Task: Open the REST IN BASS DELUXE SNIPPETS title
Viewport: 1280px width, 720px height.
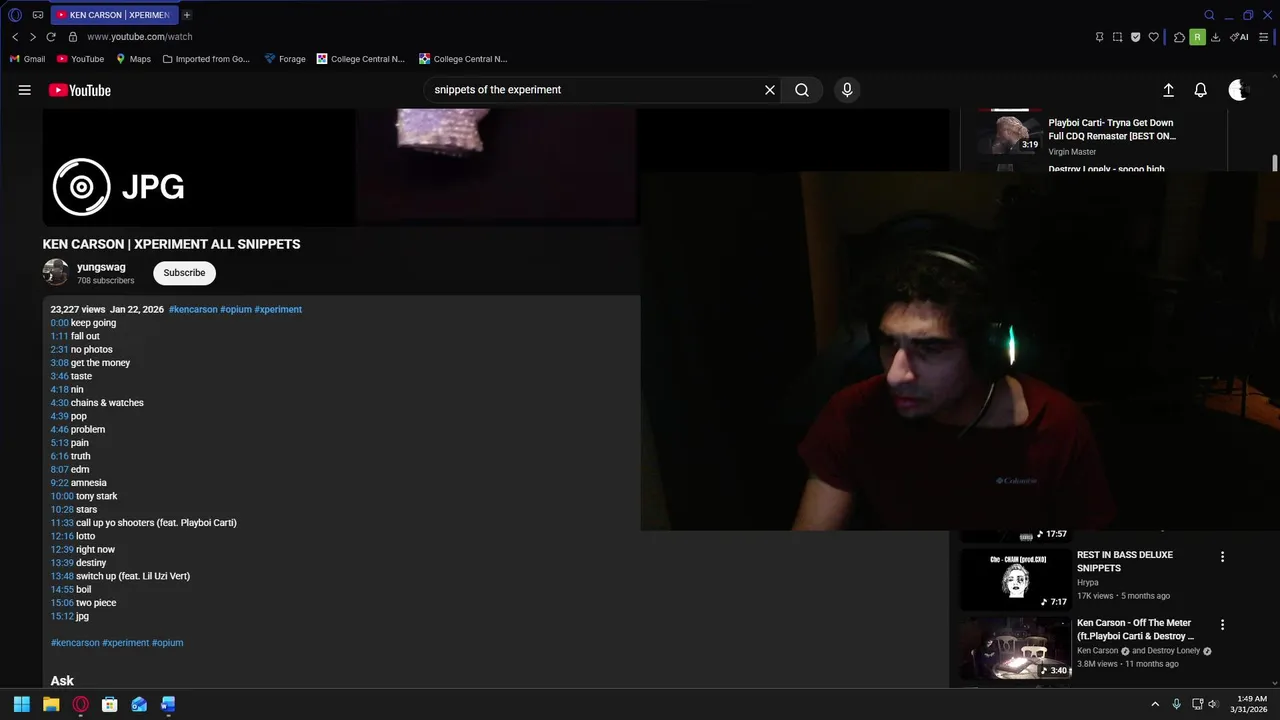Action: click(x=1125, y=561)
